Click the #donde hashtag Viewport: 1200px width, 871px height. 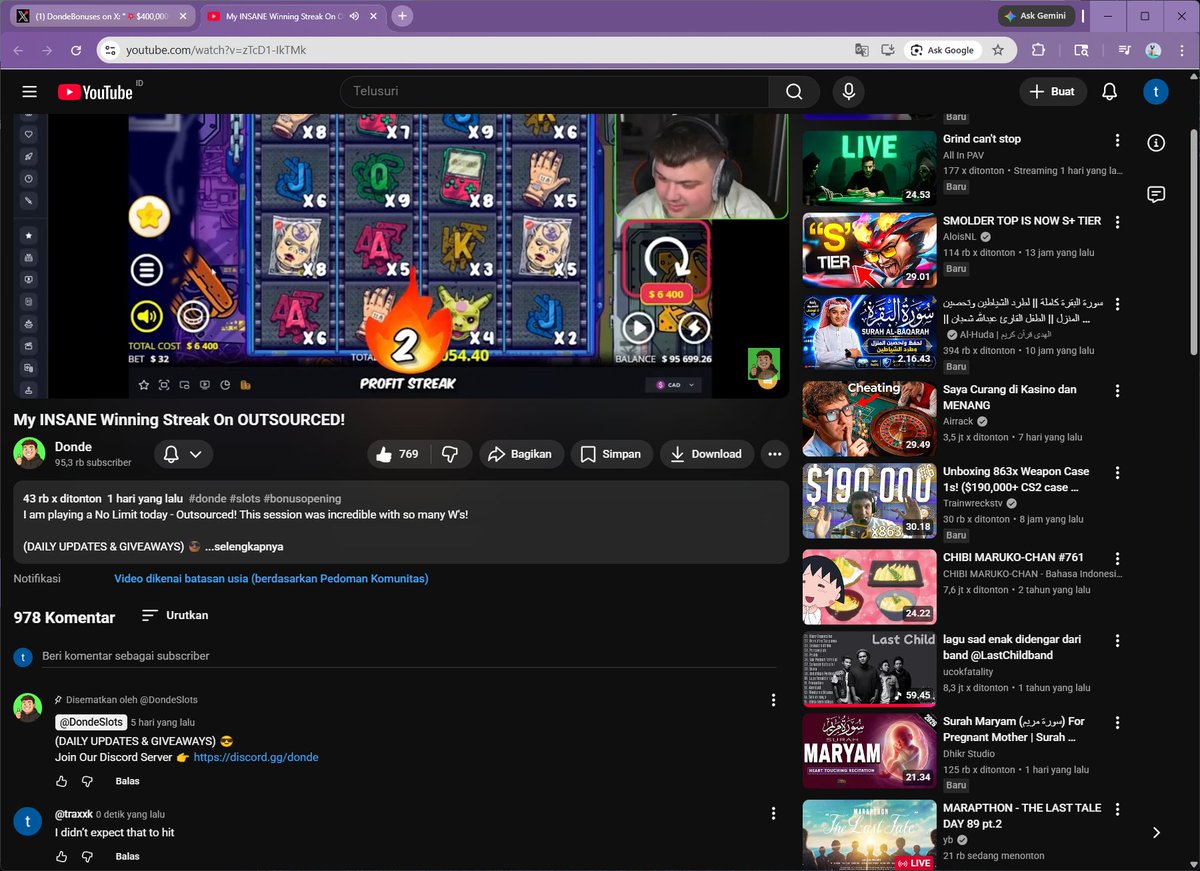pyautogui.click(x=206, y=498)
